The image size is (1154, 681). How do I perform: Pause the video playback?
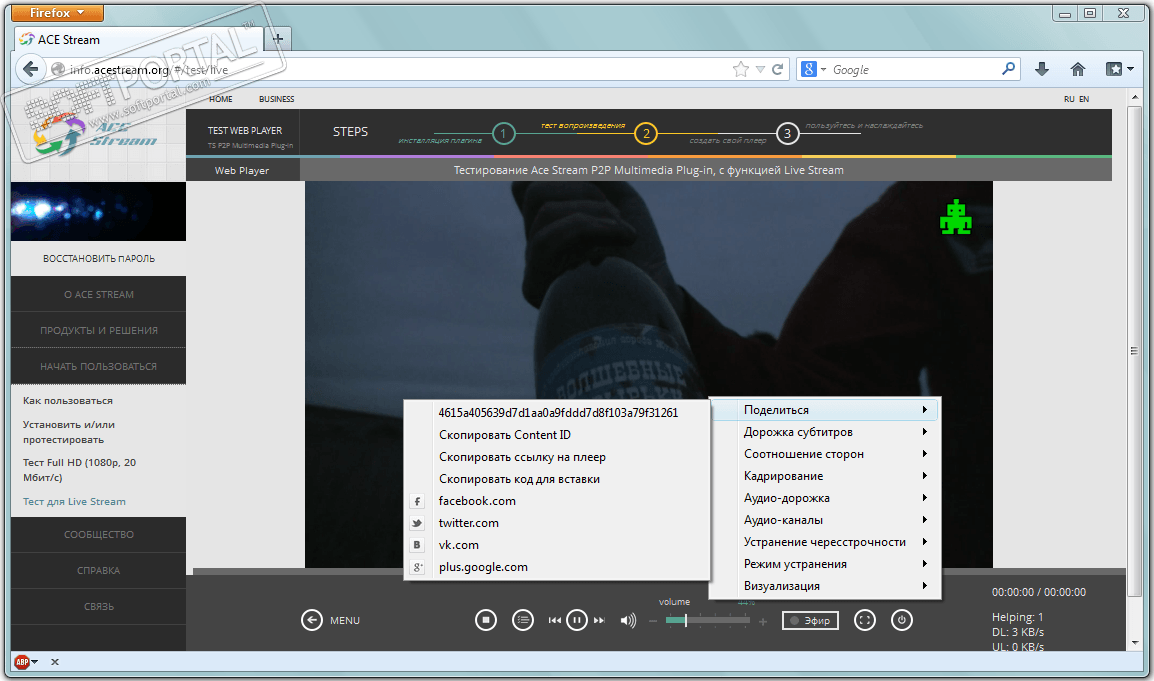[577, 620]
